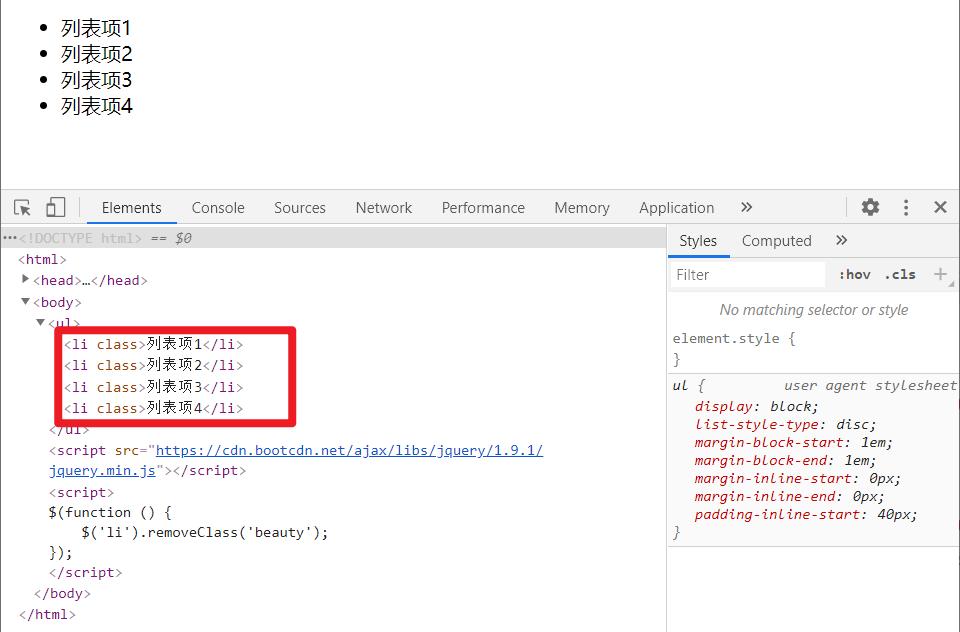The image size is (960, 632).
Task: Switch to the Computed styles tab
Action: [x=776, y=241]
